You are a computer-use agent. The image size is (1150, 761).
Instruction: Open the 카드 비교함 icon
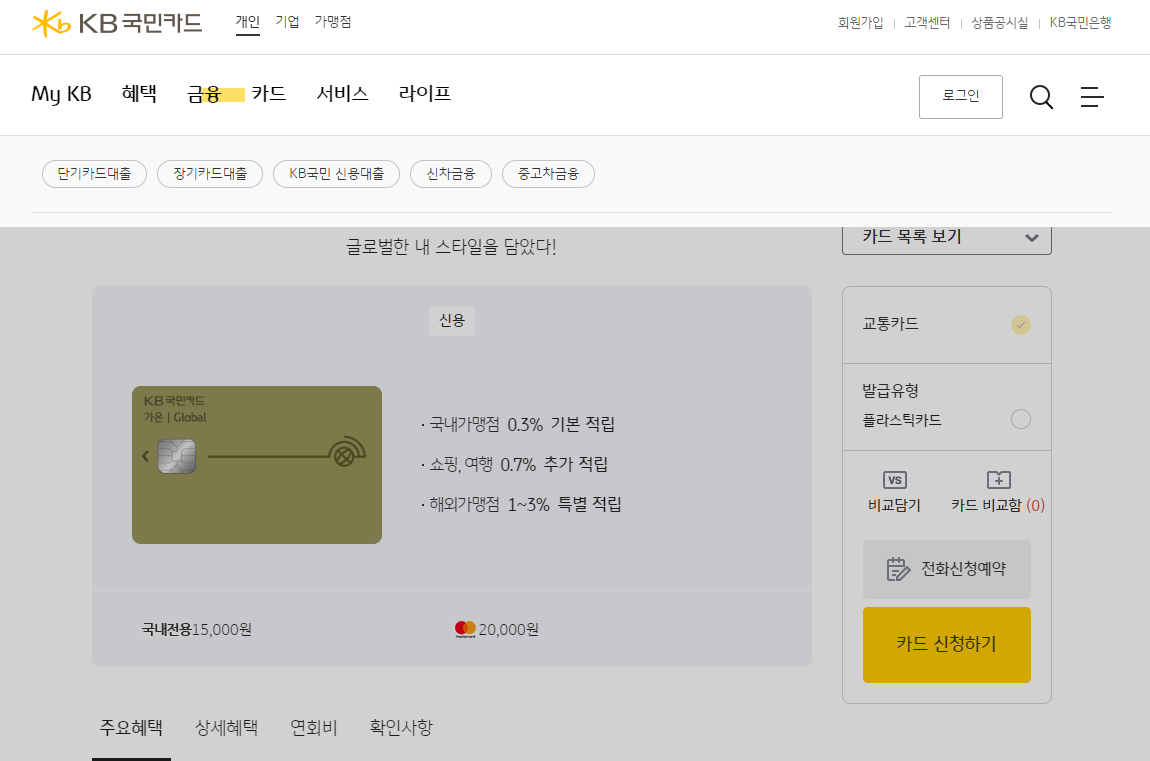pyautogui.click(x=999, y=480)
